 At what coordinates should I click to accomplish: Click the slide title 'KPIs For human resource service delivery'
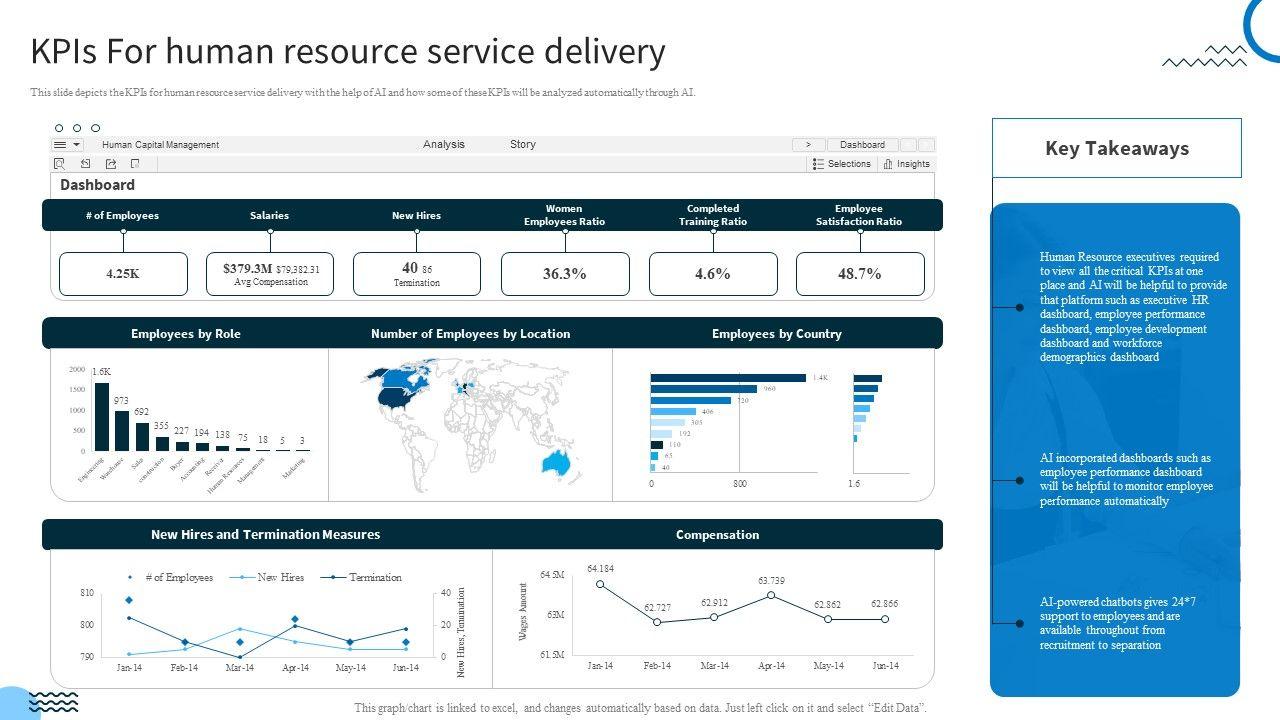(x=348, y=51)
